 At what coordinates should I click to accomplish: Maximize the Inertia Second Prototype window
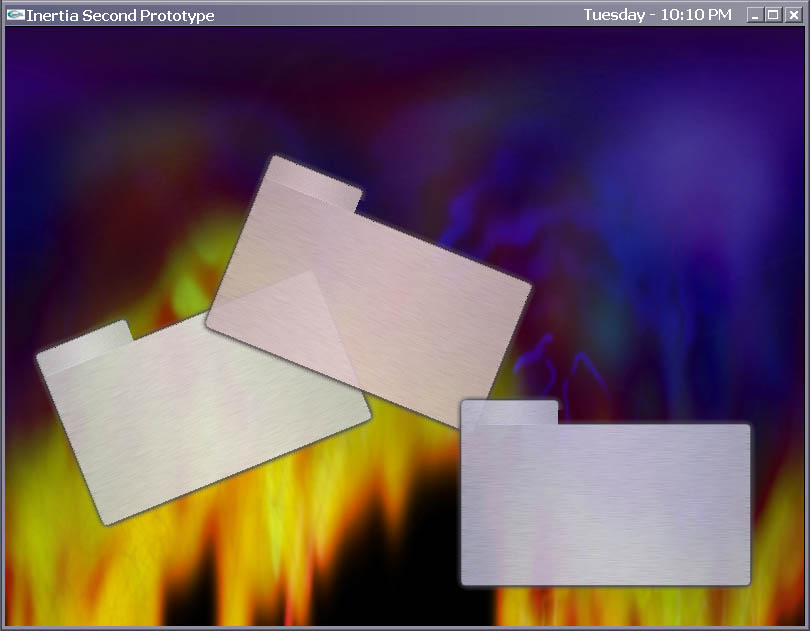point(773,15)
